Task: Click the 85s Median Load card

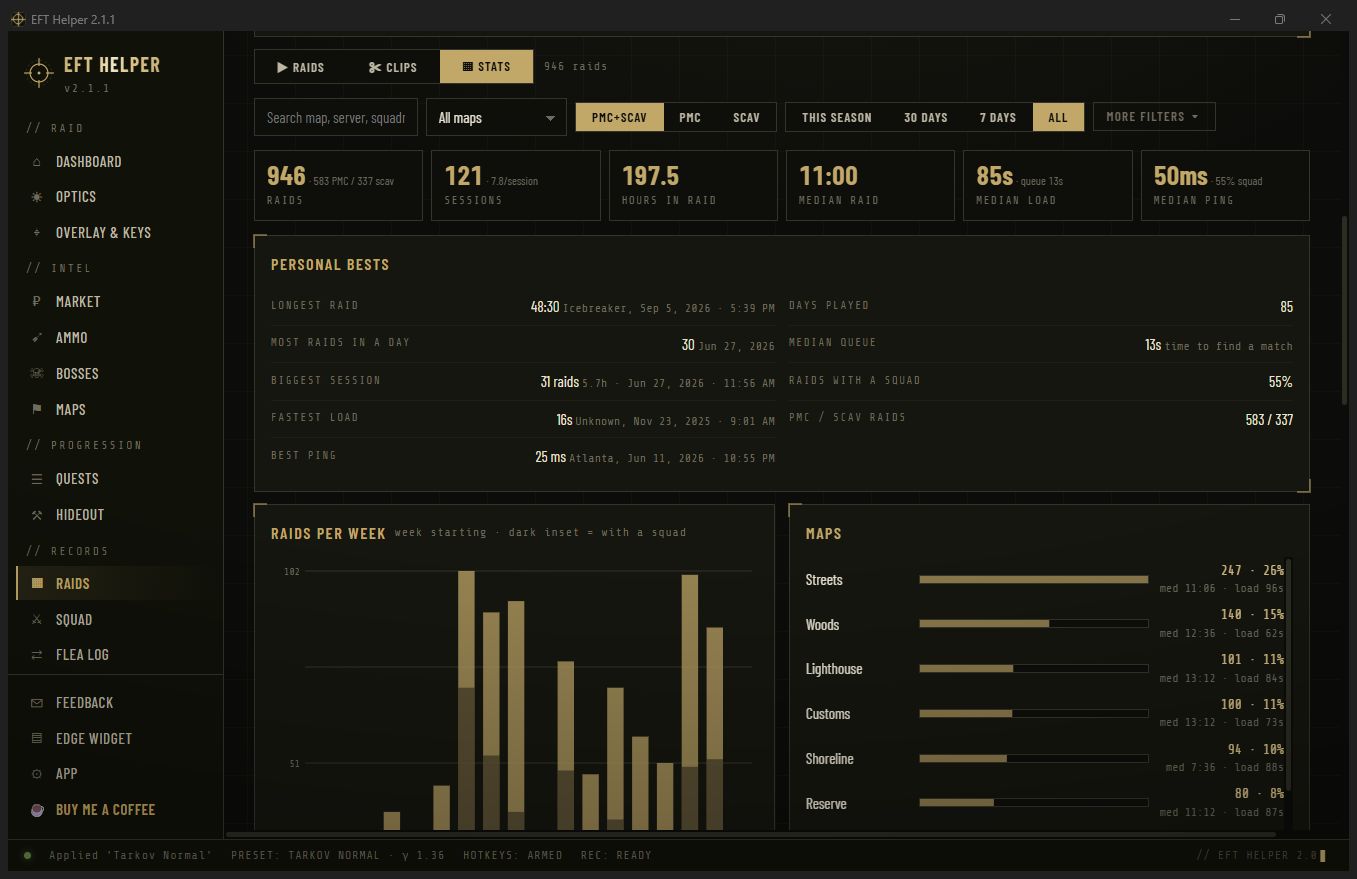Action: pyautogui.click(x=1048, y=185)
